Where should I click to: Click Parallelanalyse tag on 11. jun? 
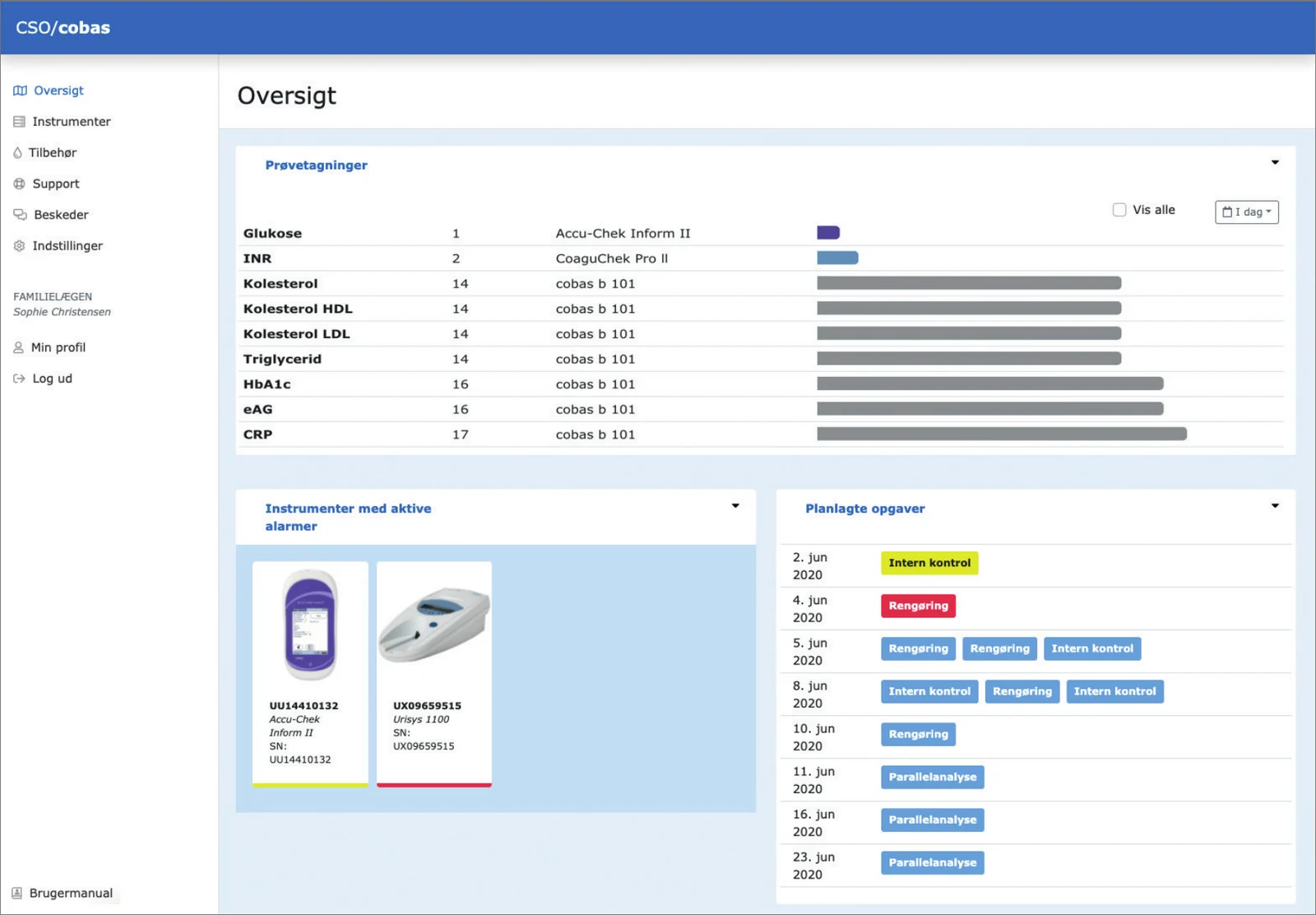(933, 778)
